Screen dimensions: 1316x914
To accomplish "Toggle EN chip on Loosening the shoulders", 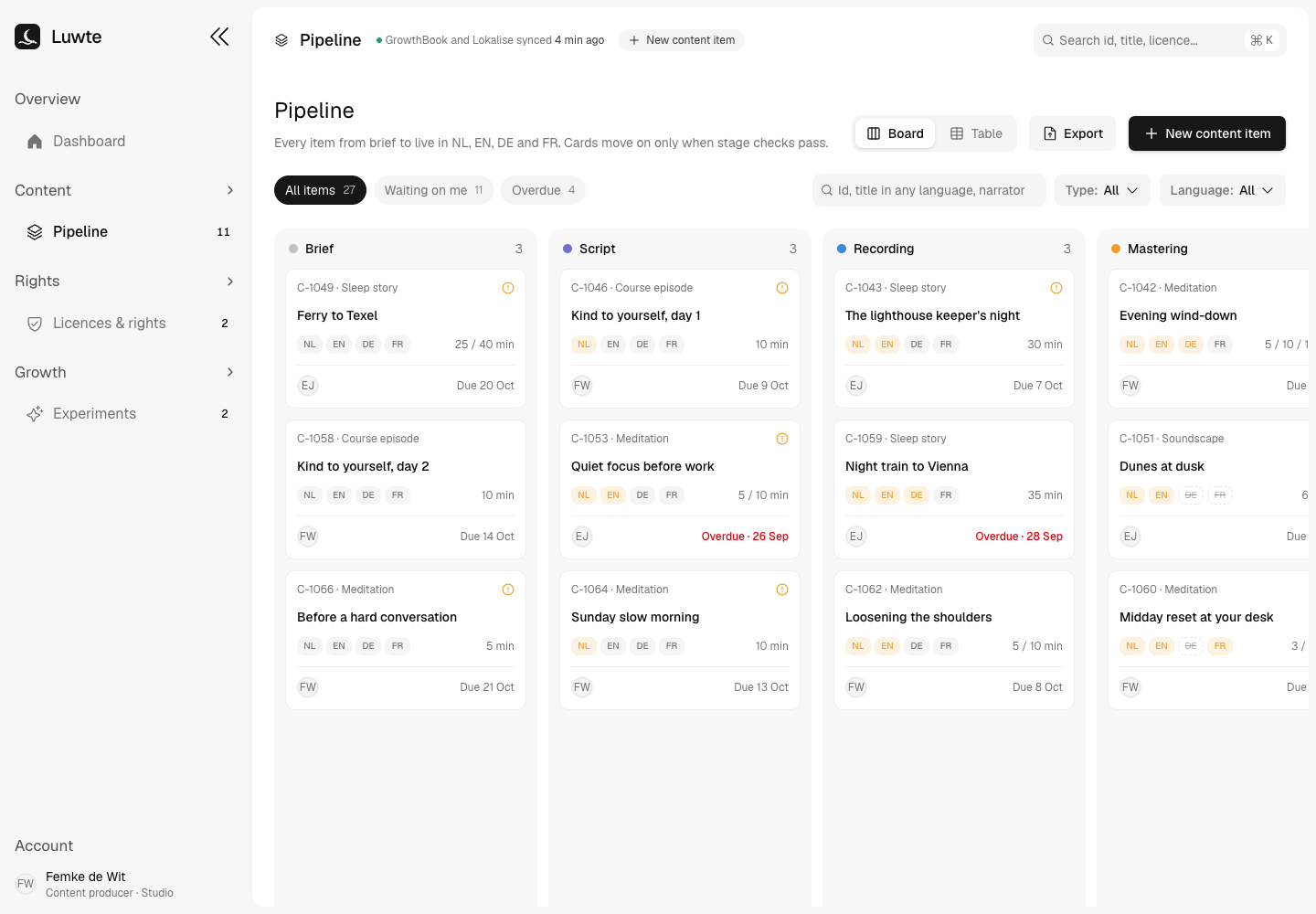I will (x=887, y=646).
